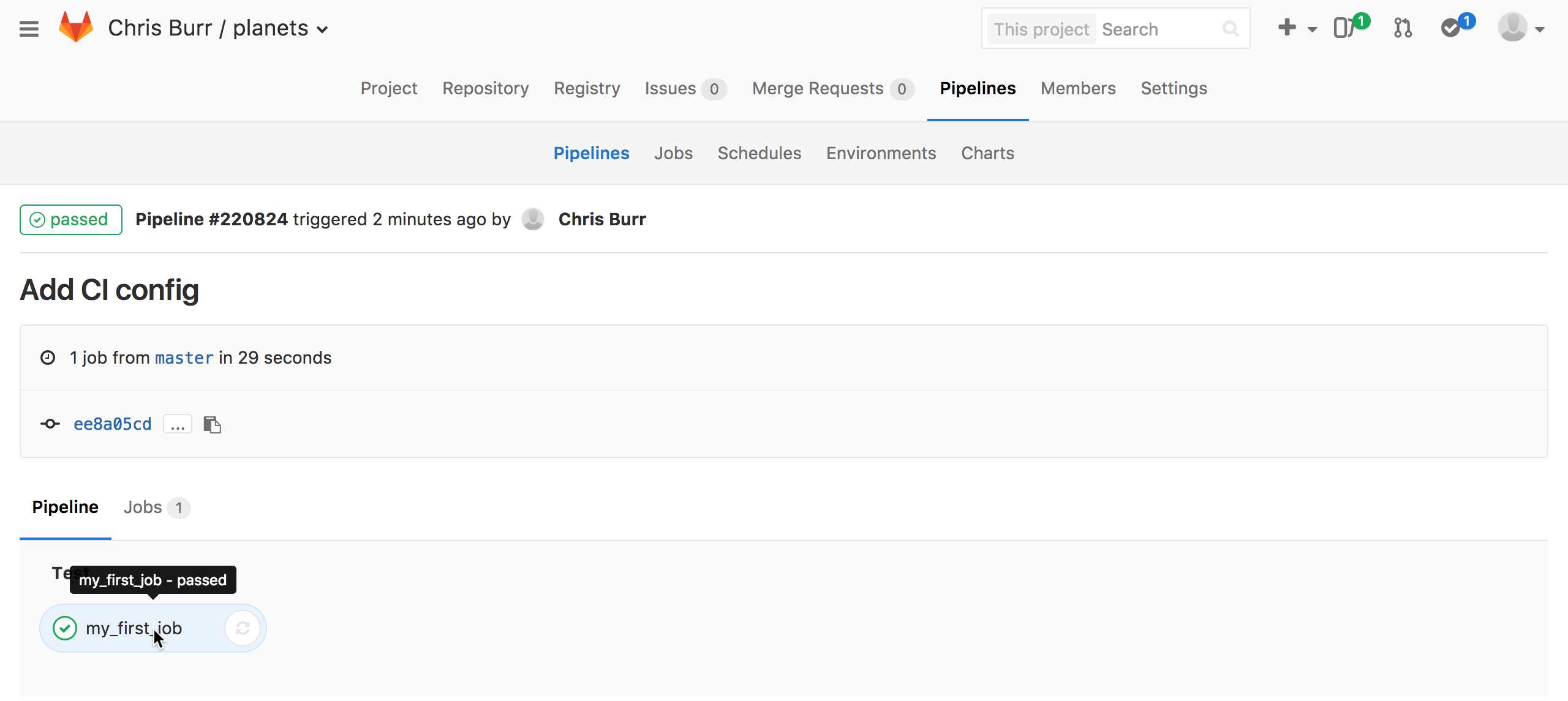Switch to the Pipelines sub-tab
The image size is (1568, 701).
coord(590,152)
